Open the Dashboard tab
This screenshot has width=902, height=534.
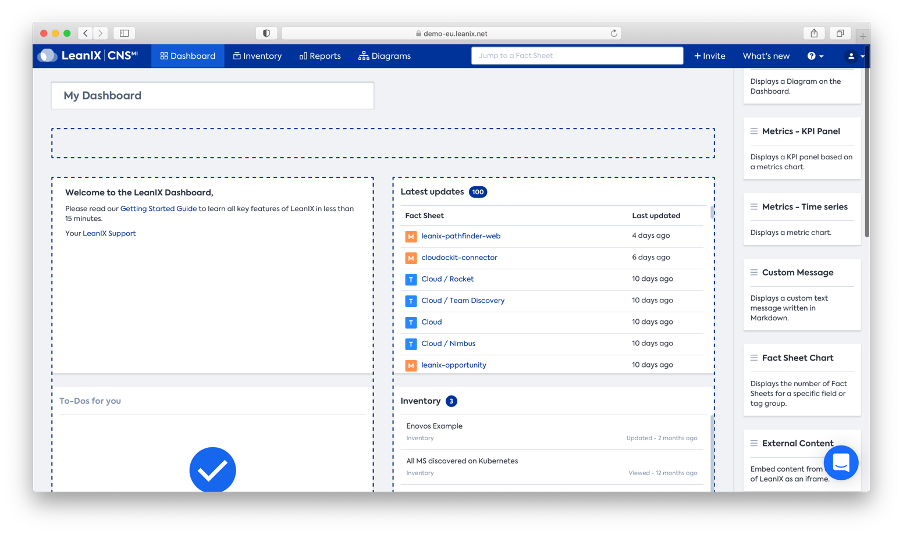point(188,56)
